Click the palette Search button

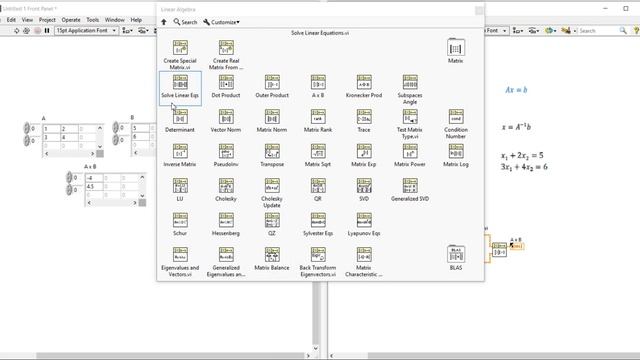coord(185,22)
